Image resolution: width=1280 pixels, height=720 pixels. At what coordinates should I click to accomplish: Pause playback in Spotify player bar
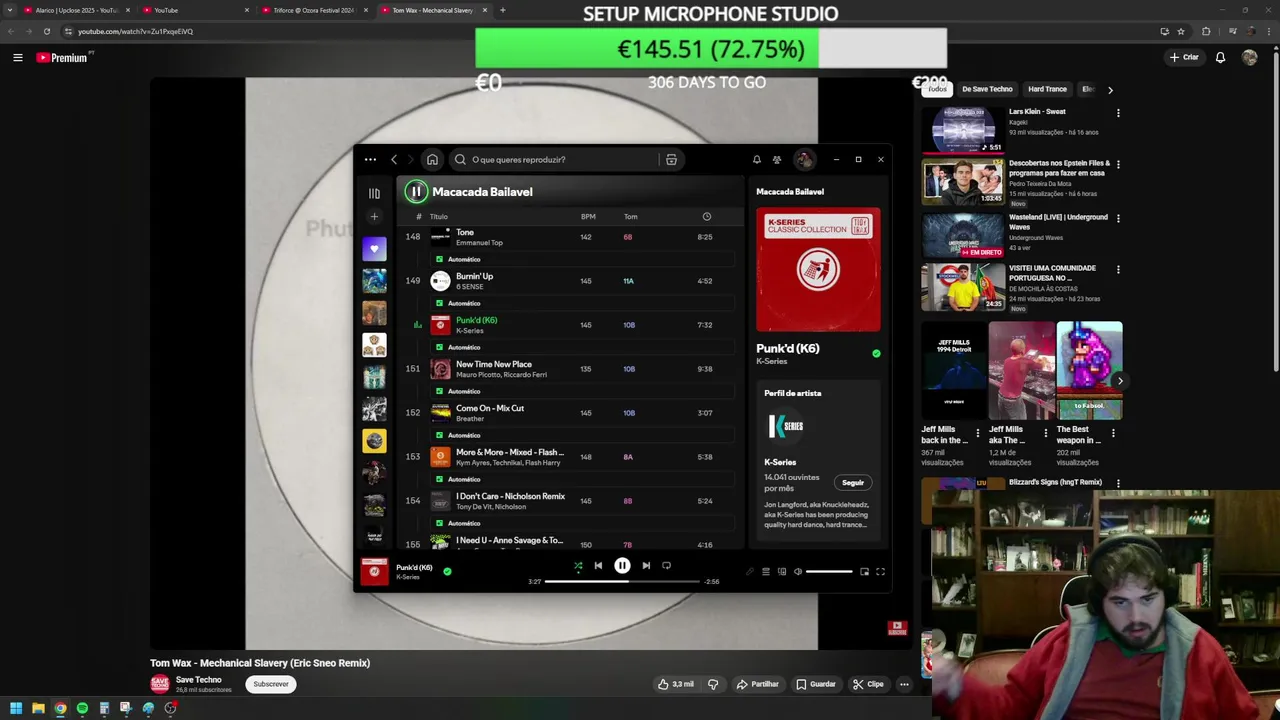622,565
